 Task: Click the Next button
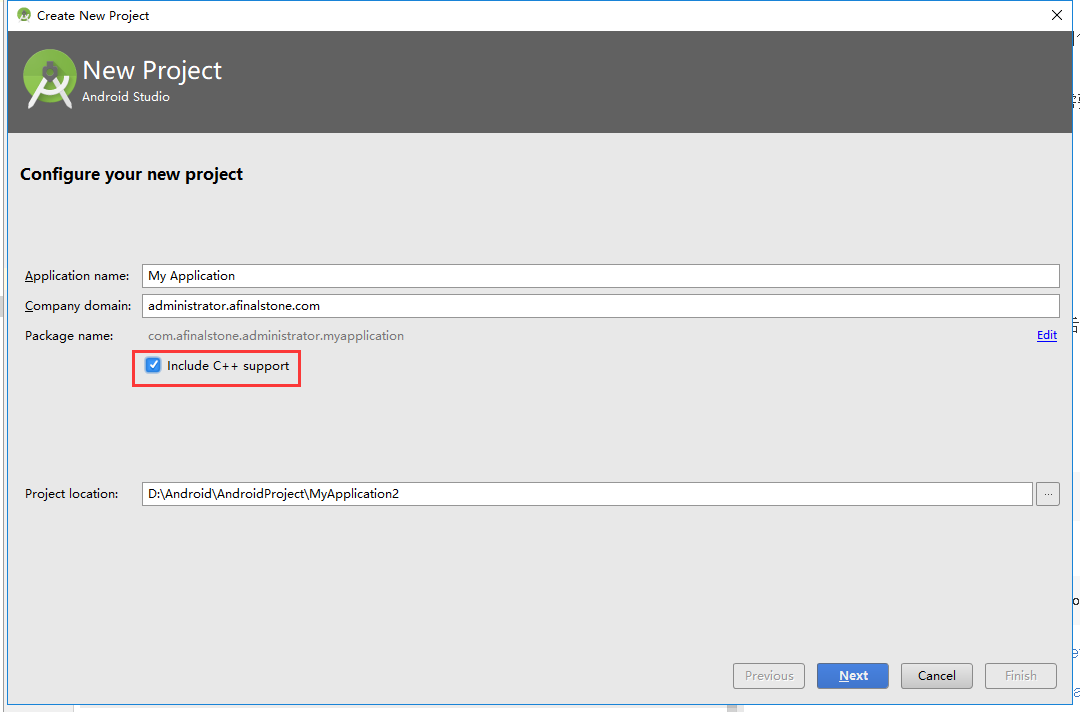point(853,676)
